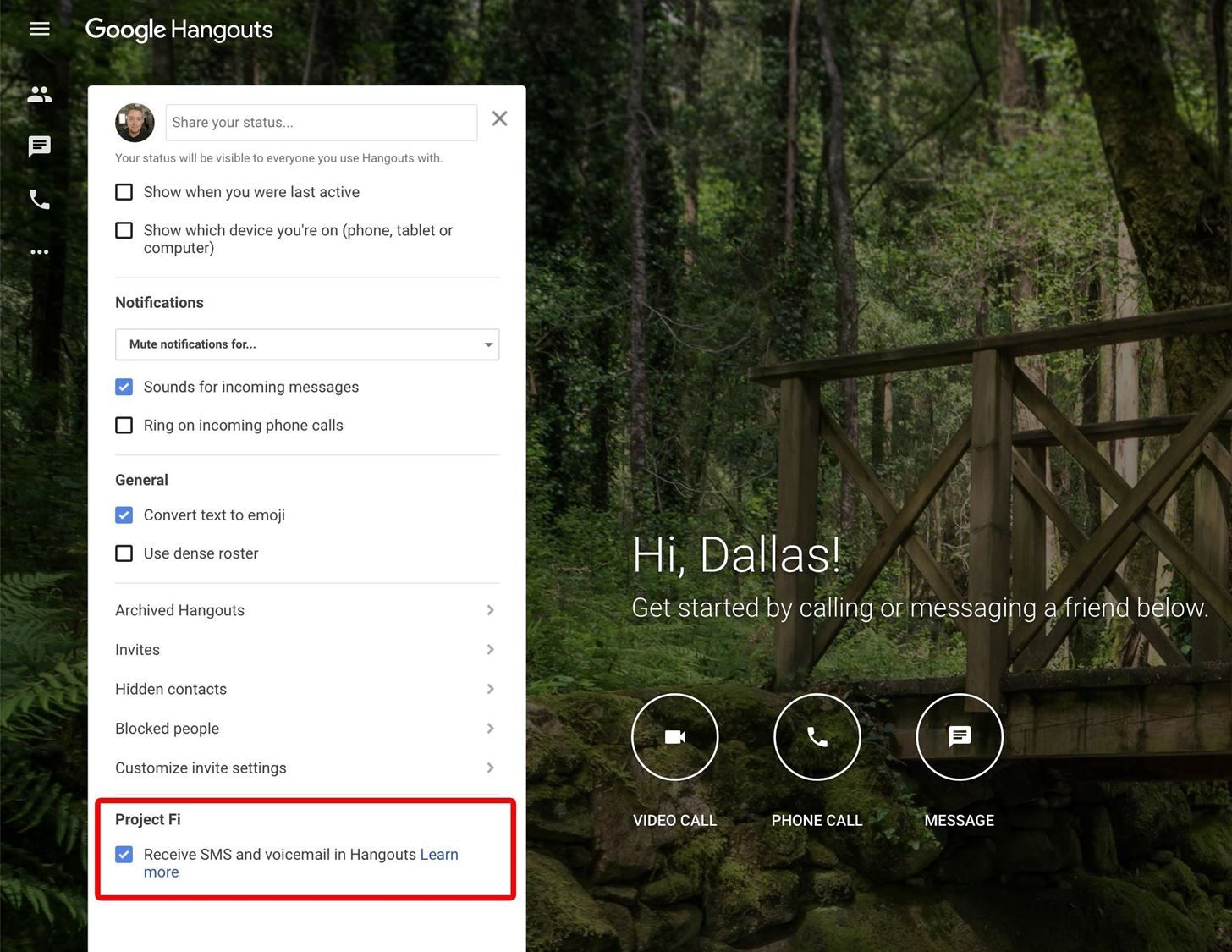Open Customize invite settings
The width and height of the screenshot is (1232, 952).
306,768
